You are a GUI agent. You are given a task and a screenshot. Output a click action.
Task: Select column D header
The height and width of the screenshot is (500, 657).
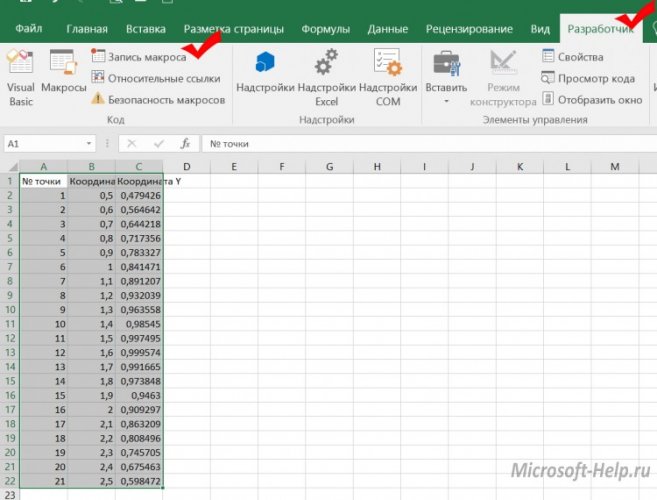[x=186, y=166]
